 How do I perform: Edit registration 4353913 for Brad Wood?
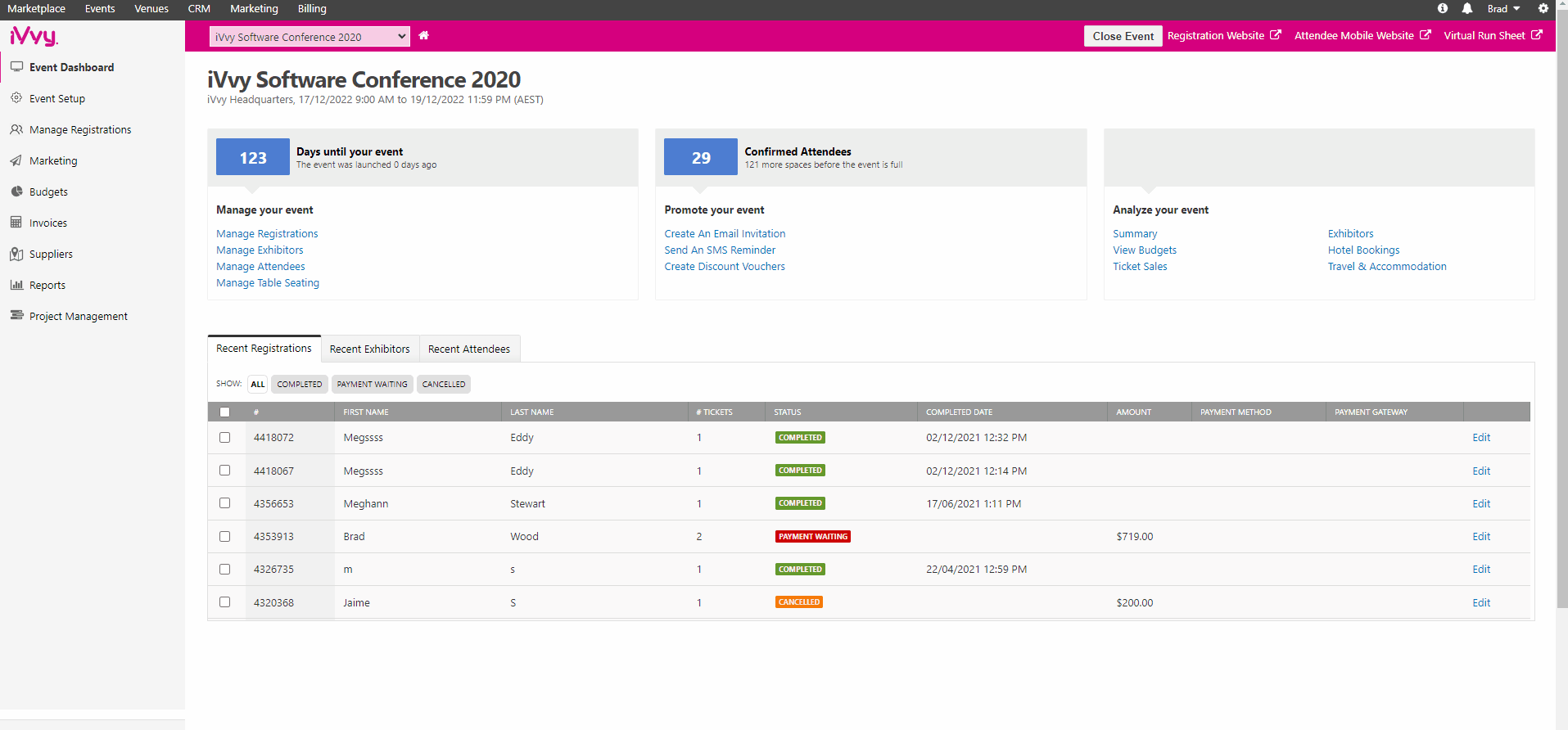coord(1481,537)
